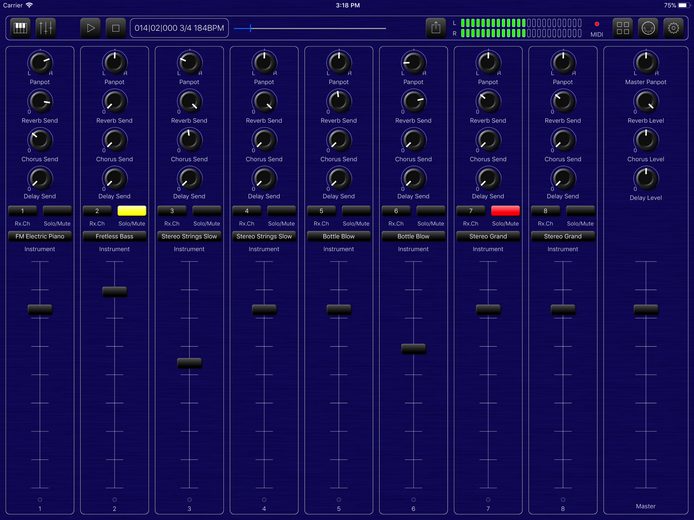Open channel 5 Bottle Blow instrument selector
694x520 pixels.
pyautogui.click(x=339, y=236)
